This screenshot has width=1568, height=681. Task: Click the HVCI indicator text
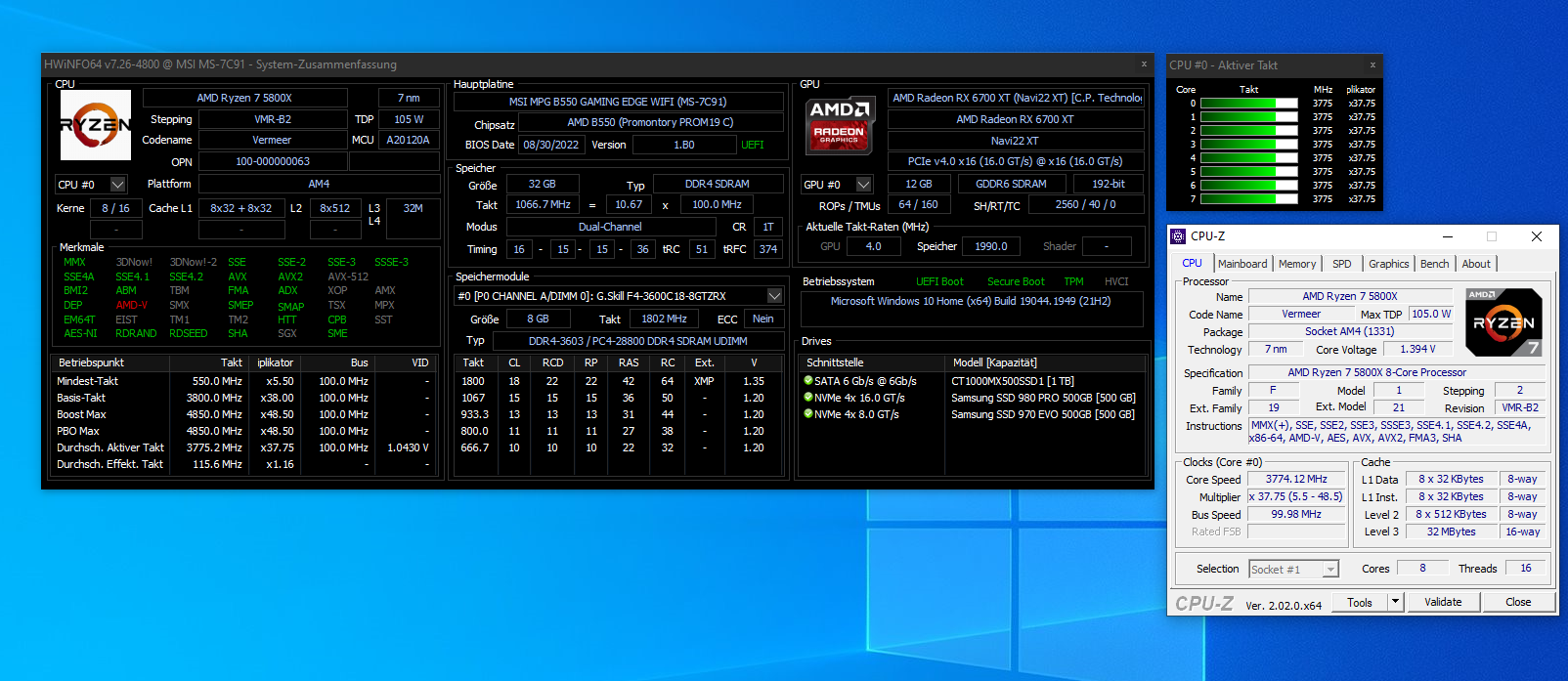click(x=1116, y=281)
